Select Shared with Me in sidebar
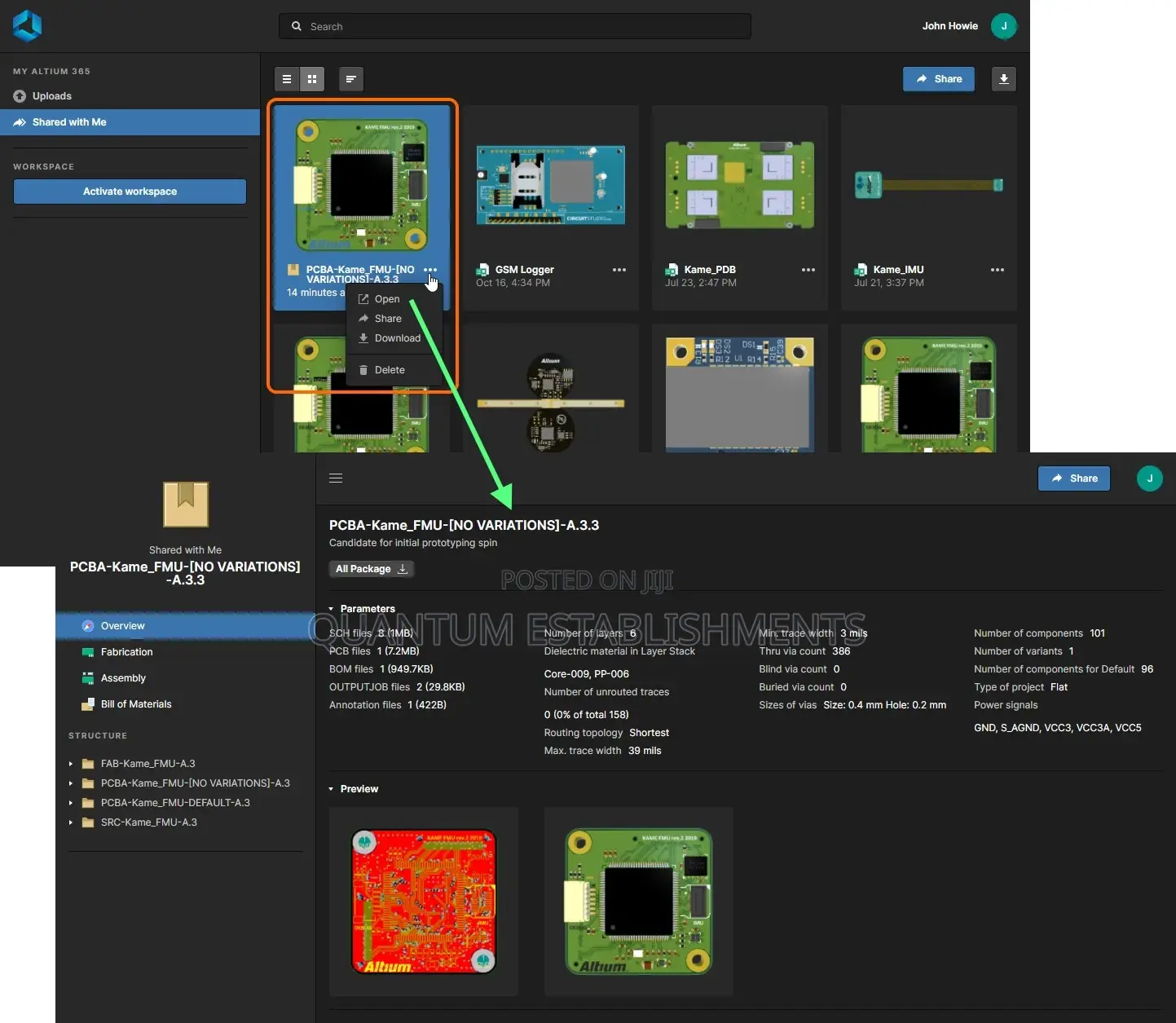The width and height of the screenshot is (1176, 1023). click(130, 122)
